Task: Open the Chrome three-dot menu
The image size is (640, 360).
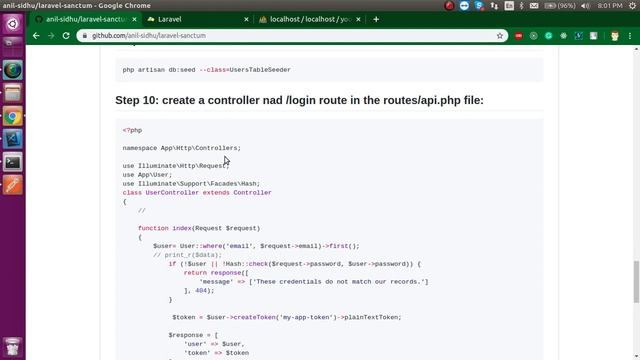Action: coord(630,36)
